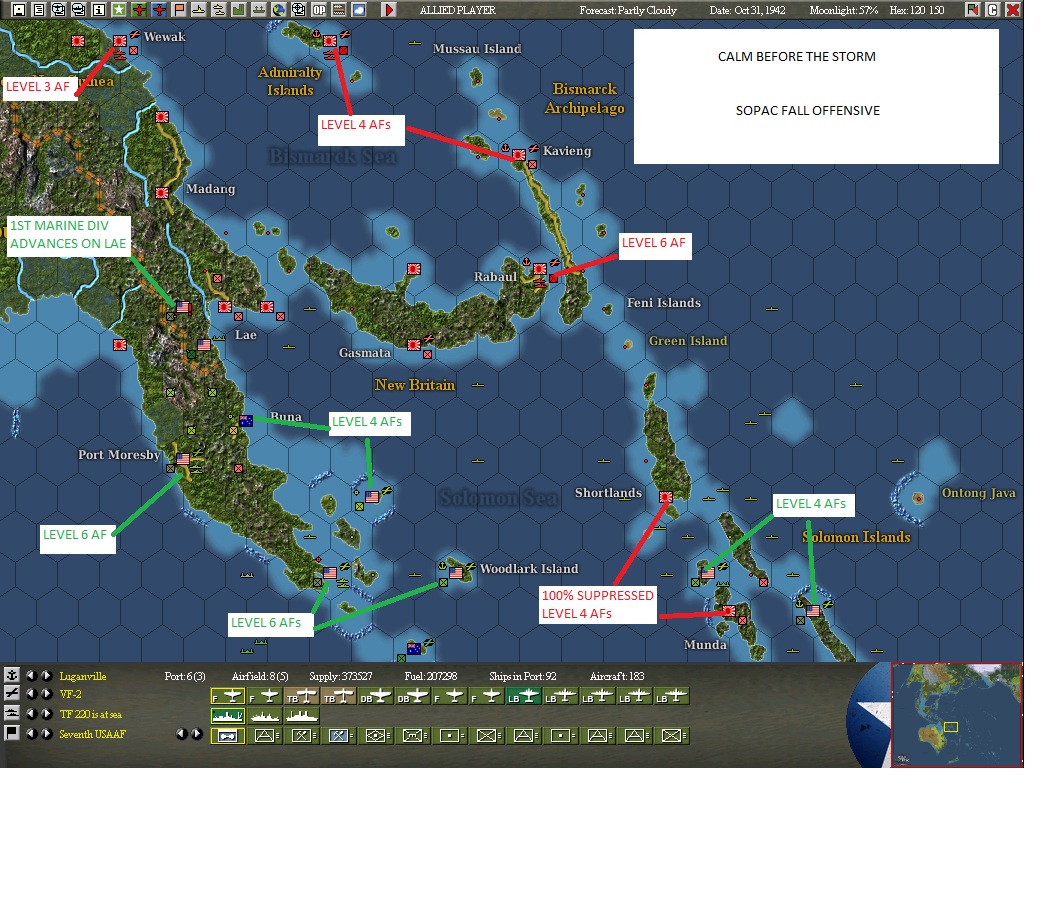Click the 'Supply: 373527' value
The width and height of the screenshot is (1061, 898).
340,676
